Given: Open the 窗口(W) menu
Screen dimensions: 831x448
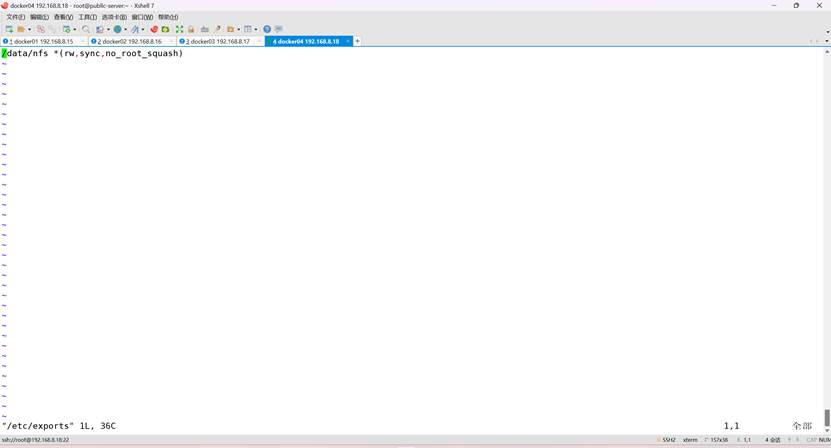Looking at the screenshot, I should (x=142, y=17).
